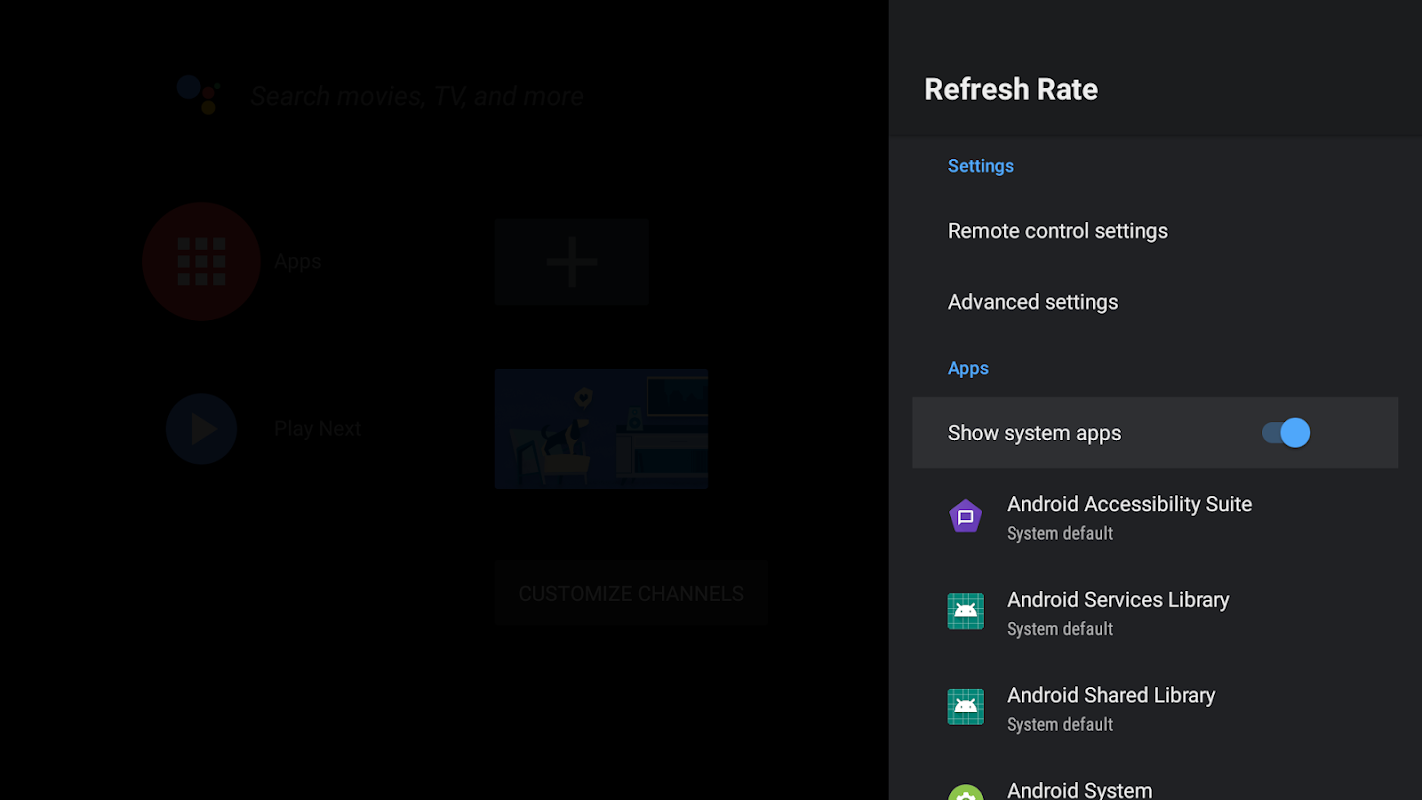Image resolution: width=1422 pixels, height=800 pixels.
Task: Open the Play Next preview thumbnail
Action: click(601, 429)
